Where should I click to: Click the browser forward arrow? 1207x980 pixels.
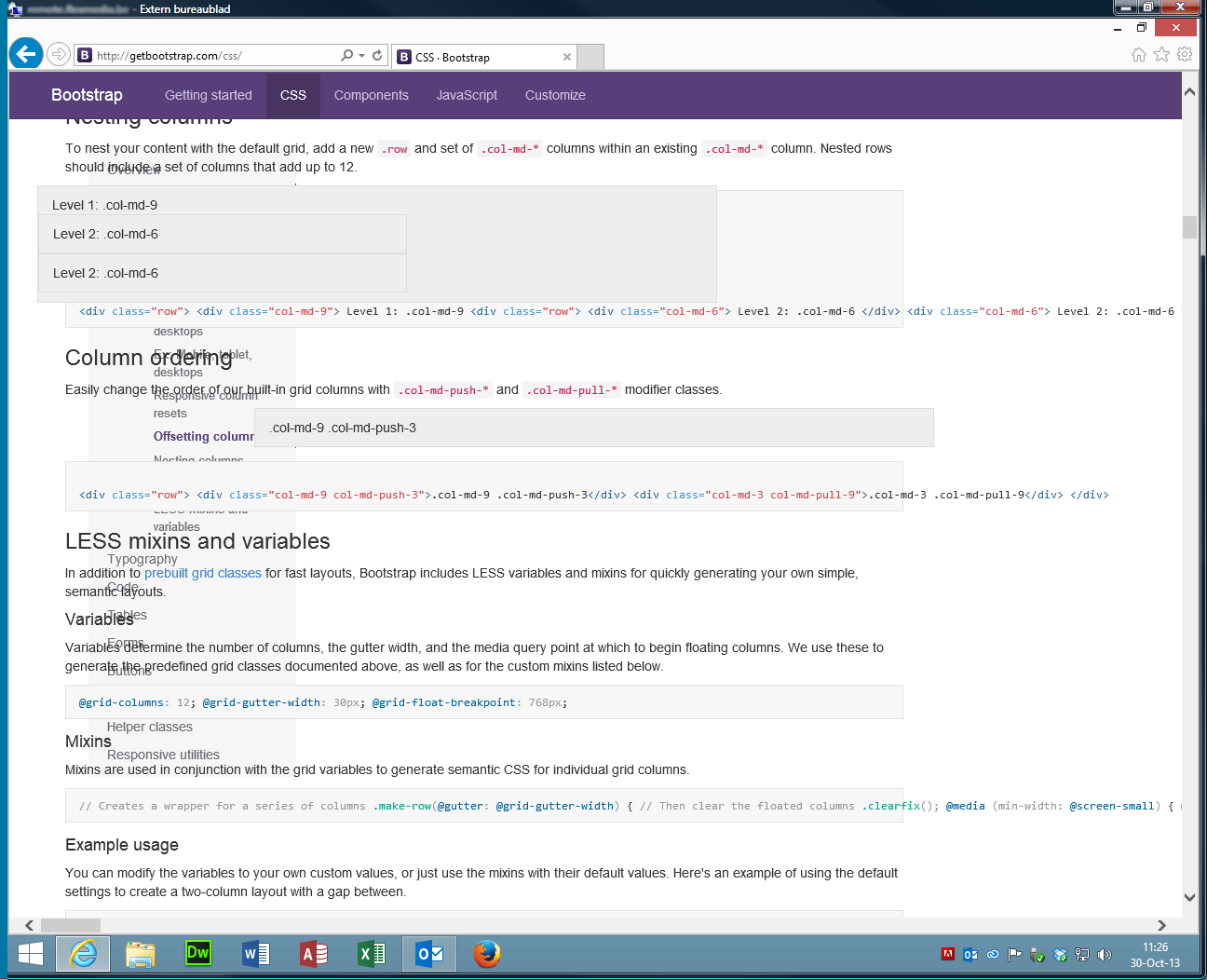(x=59, y=54)
